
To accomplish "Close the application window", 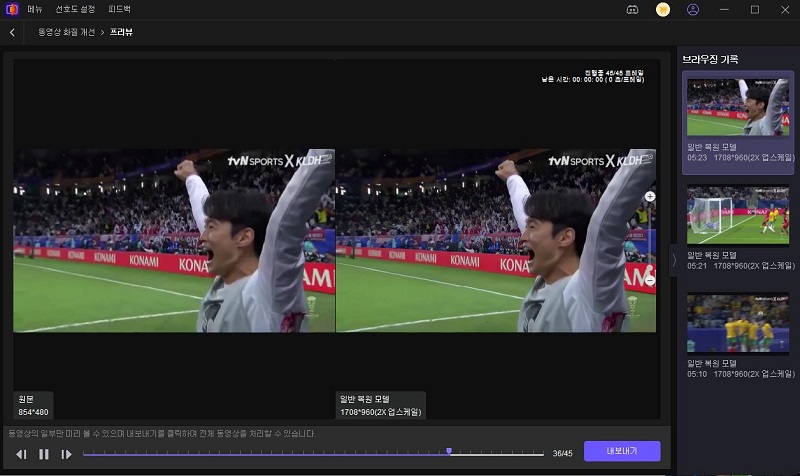I will click(785, 10).
